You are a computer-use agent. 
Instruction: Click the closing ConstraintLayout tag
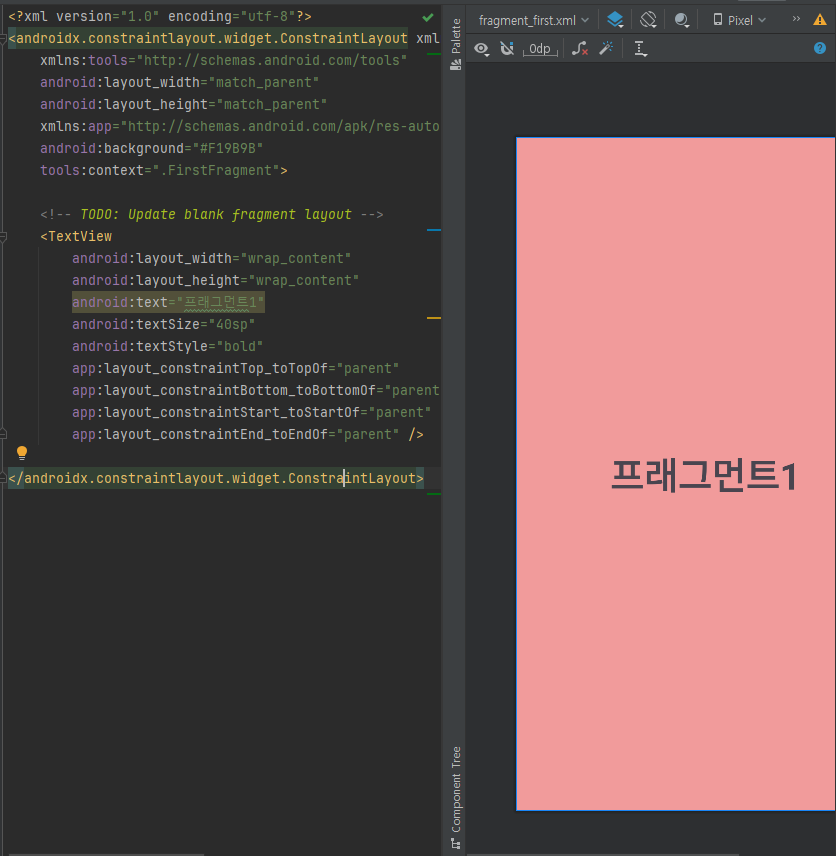click(x=216, y=478)
